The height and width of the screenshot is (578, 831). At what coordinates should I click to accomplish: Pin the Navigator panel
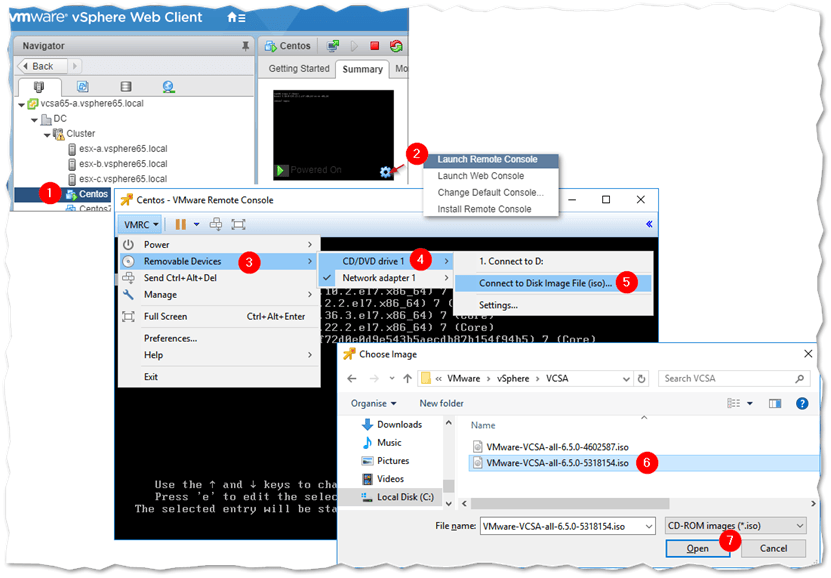click(245, 46)
